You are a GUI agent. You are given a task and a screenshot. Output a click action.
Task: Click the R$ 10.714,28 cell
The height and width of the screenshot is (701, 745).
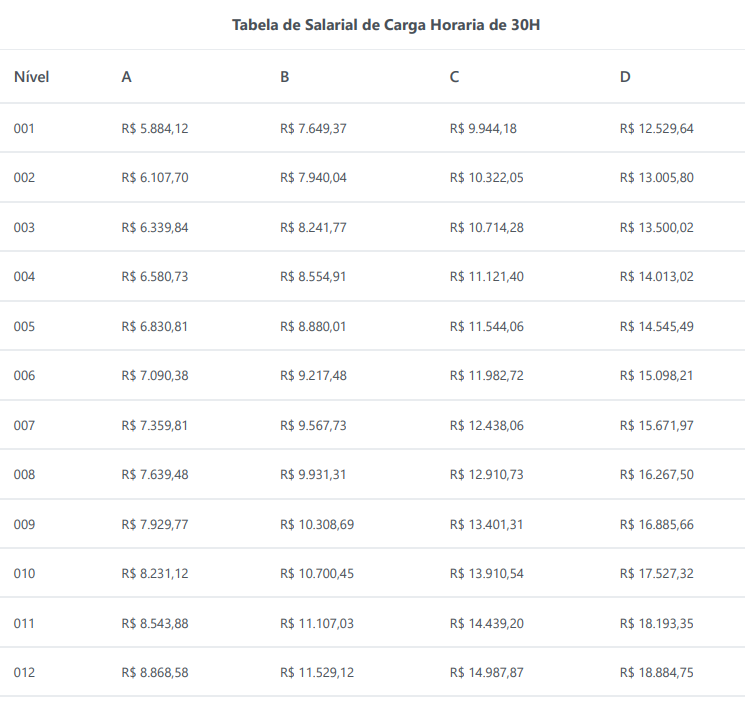pyautogui.click(x=487, y=227)
